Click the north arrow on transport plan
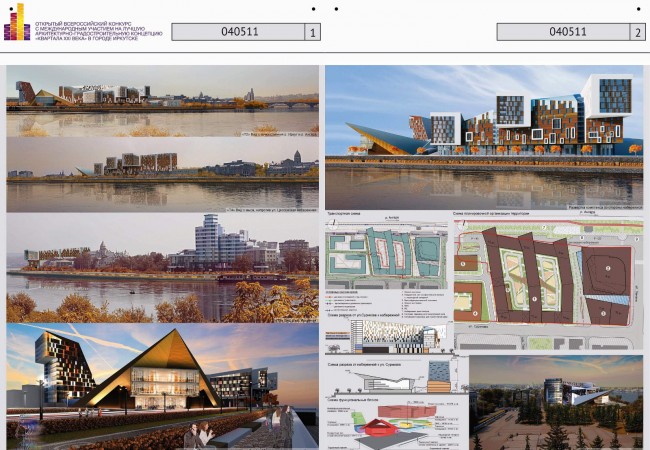This screenshot has height=450, width=650. click(332, 225)
